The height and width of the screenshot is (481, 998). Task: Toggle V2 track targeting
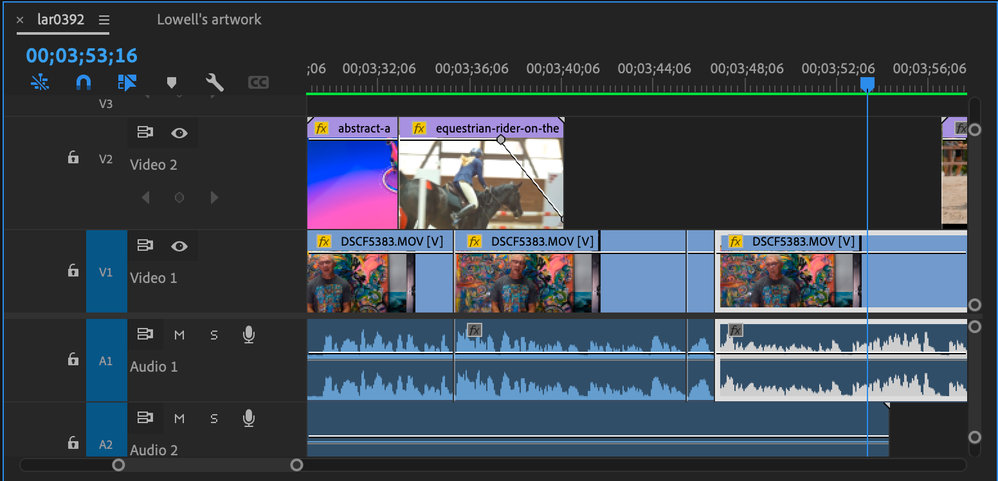[106, 158]
